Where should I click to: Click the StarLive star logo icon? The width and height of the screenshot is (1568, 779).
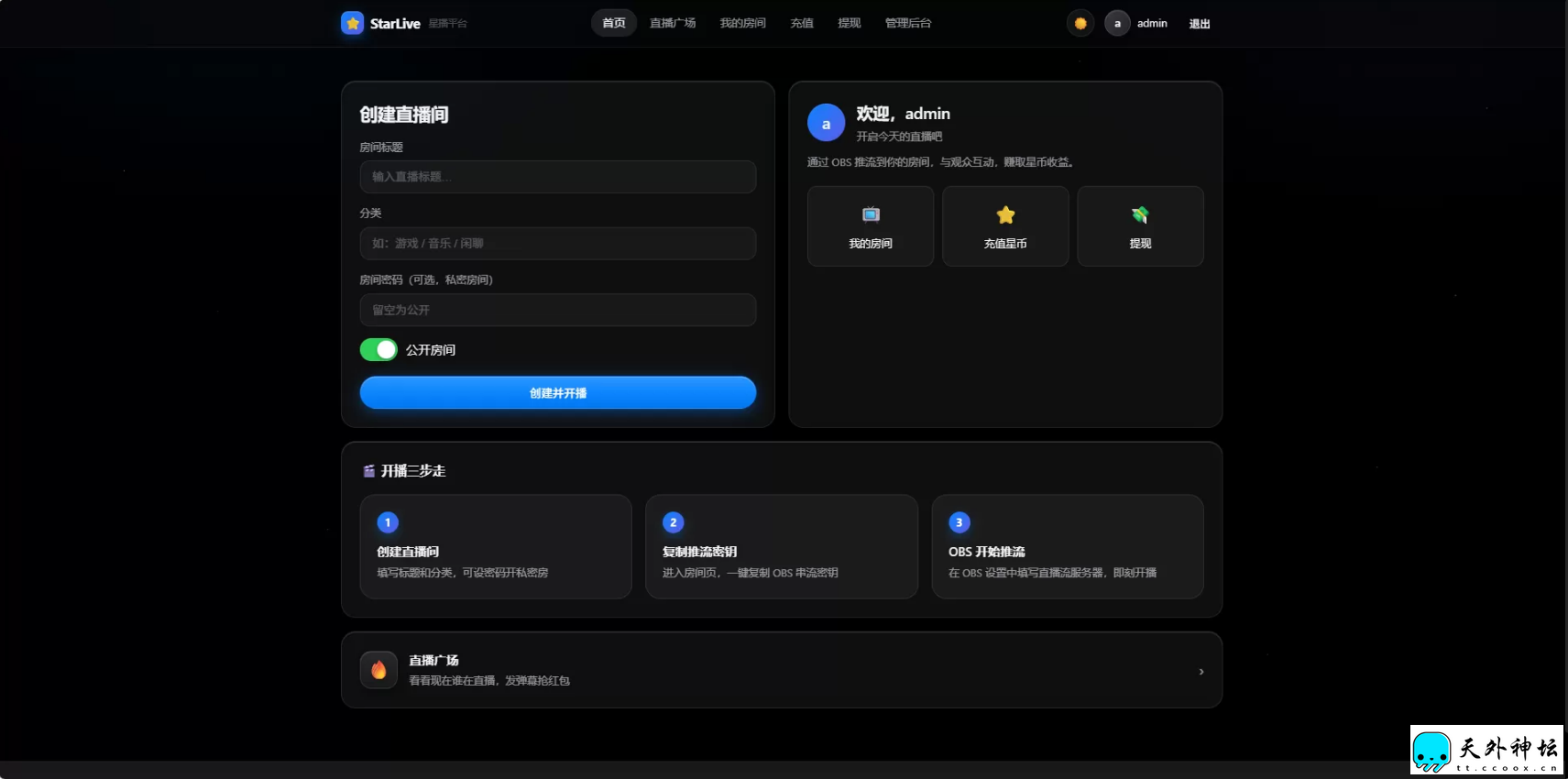352,23
